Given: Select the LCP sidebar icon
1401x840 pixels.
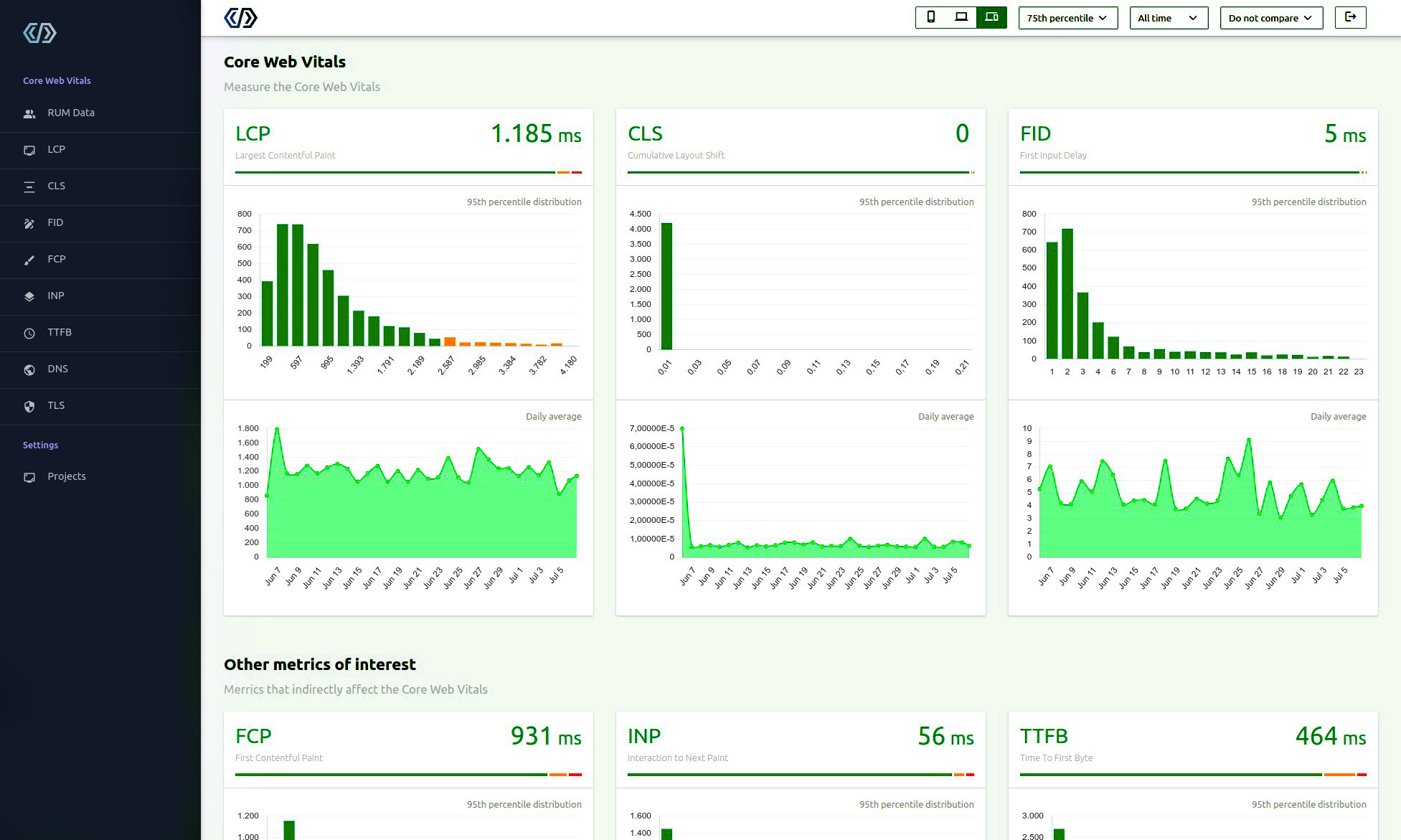Looking at the screenshot, I should [29, 150].
